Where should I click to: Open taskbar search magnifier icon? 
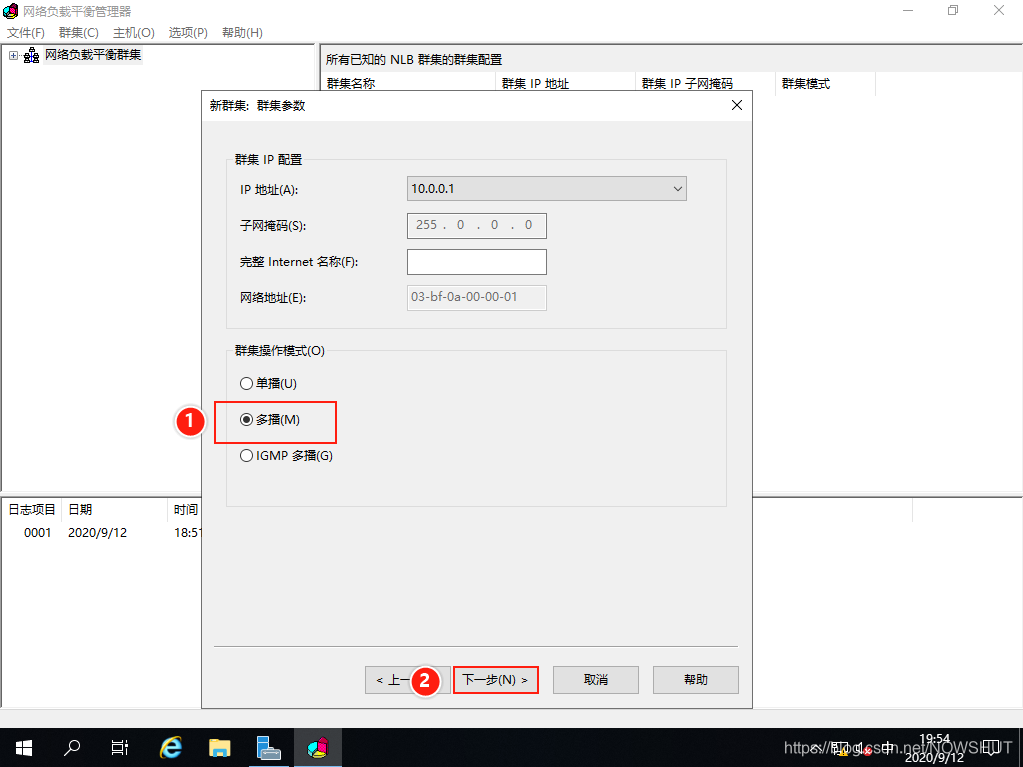(72, 747)
